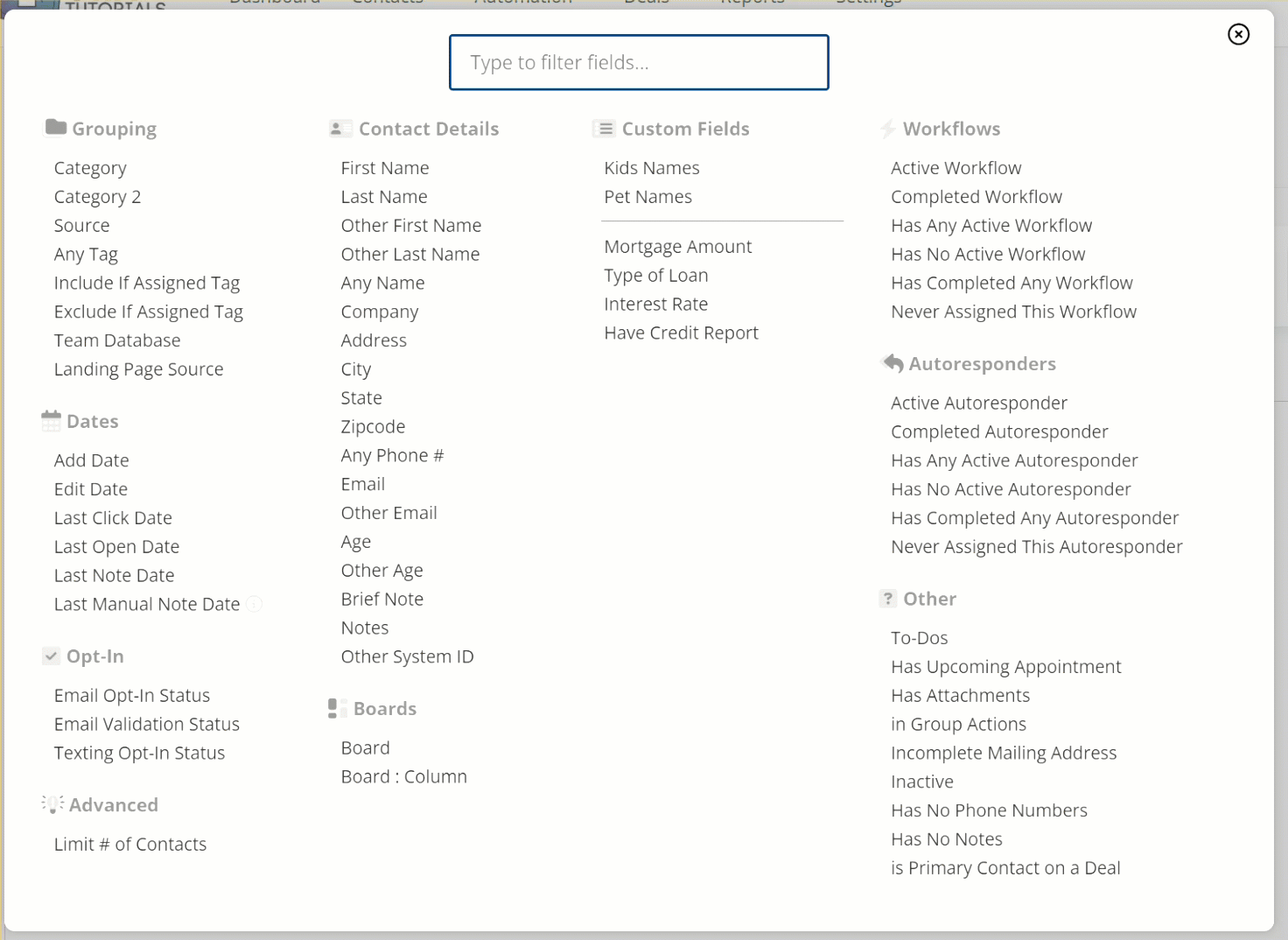Click the info icon beside Last Manual Note Date

pyautogui.click(x=254, y=604)
